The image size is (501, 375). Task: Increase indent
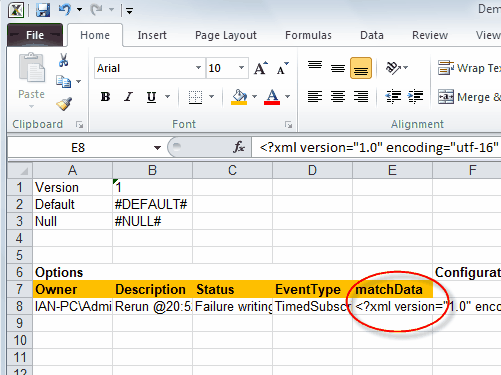[415, 97]
